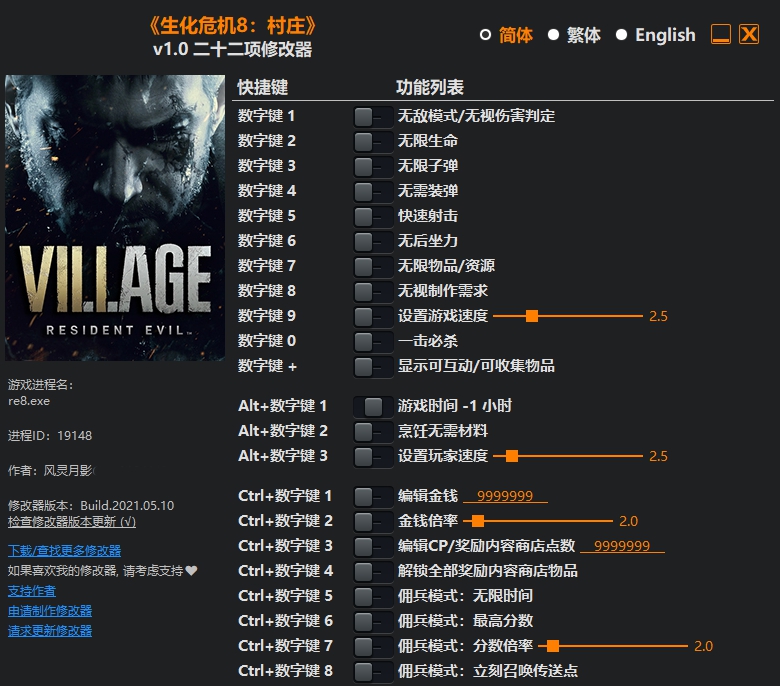Enable 烹饪无需材料 toggle
The width and height of the screenshot is (780, 686).
click(x=373, y=431)
